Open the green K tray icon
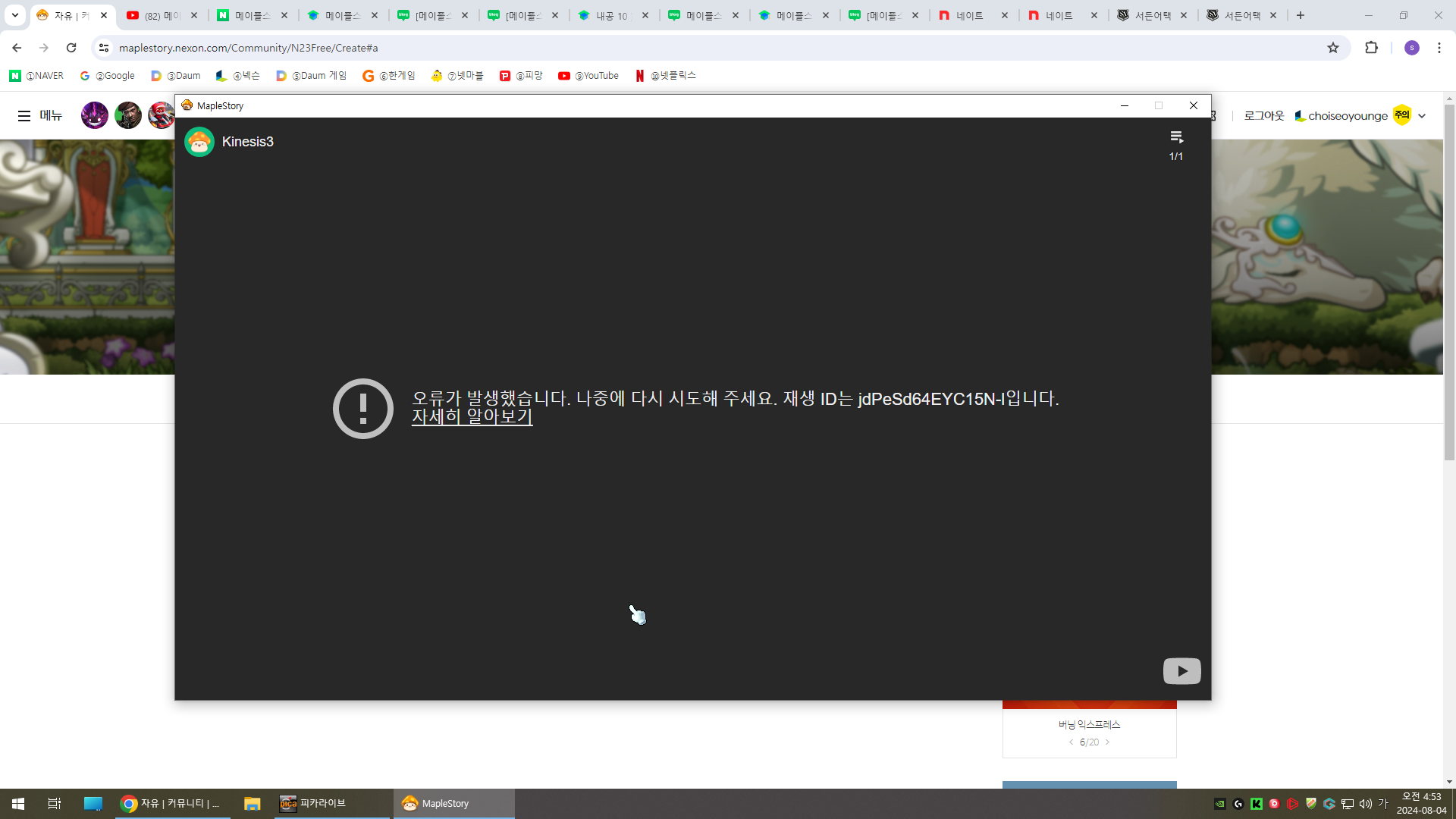1456x819 pixels. [1257, 804]
